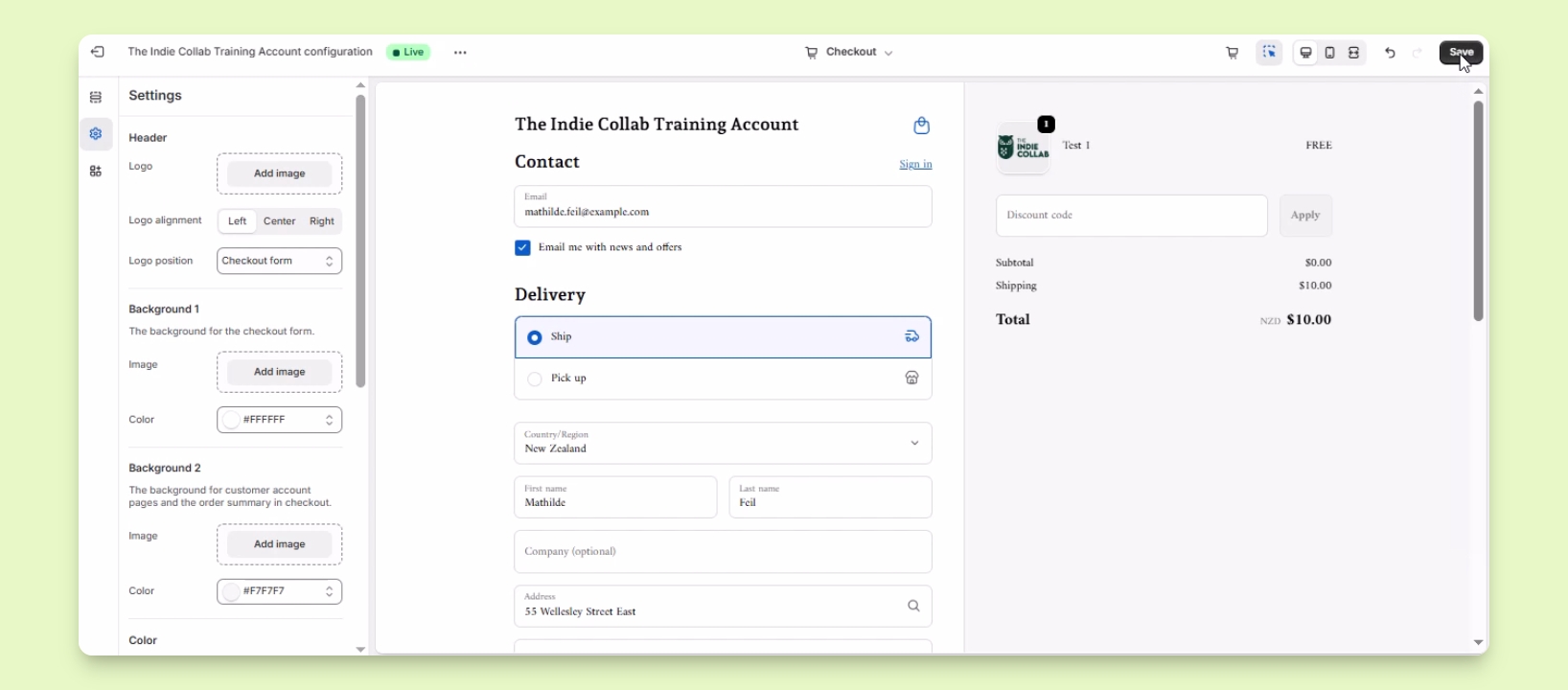The image size is (1568, 690).
Task: Open the Apps panel in the sidebar
Action: [x=96, y=172]
